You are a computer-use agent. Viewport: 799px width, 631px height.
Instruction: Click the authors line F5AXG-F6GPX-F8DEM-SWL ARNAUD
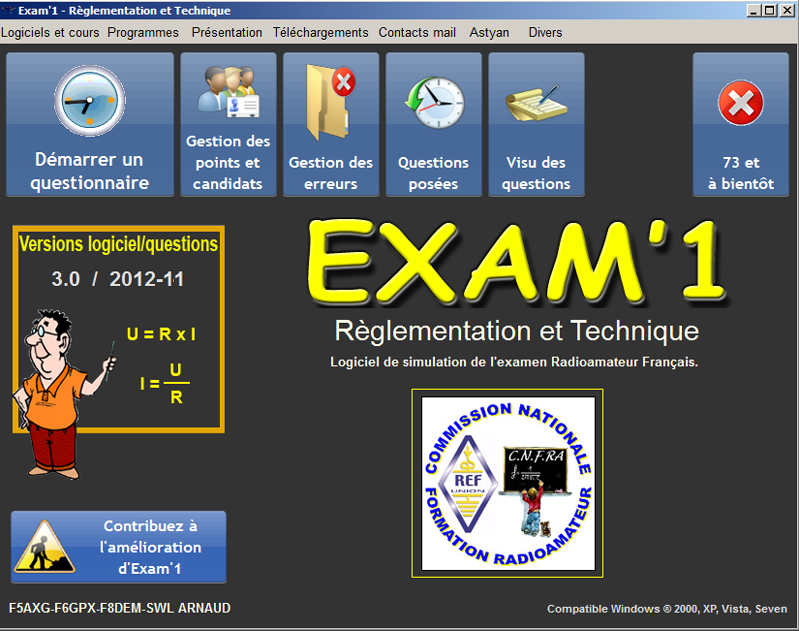point(120,608)
